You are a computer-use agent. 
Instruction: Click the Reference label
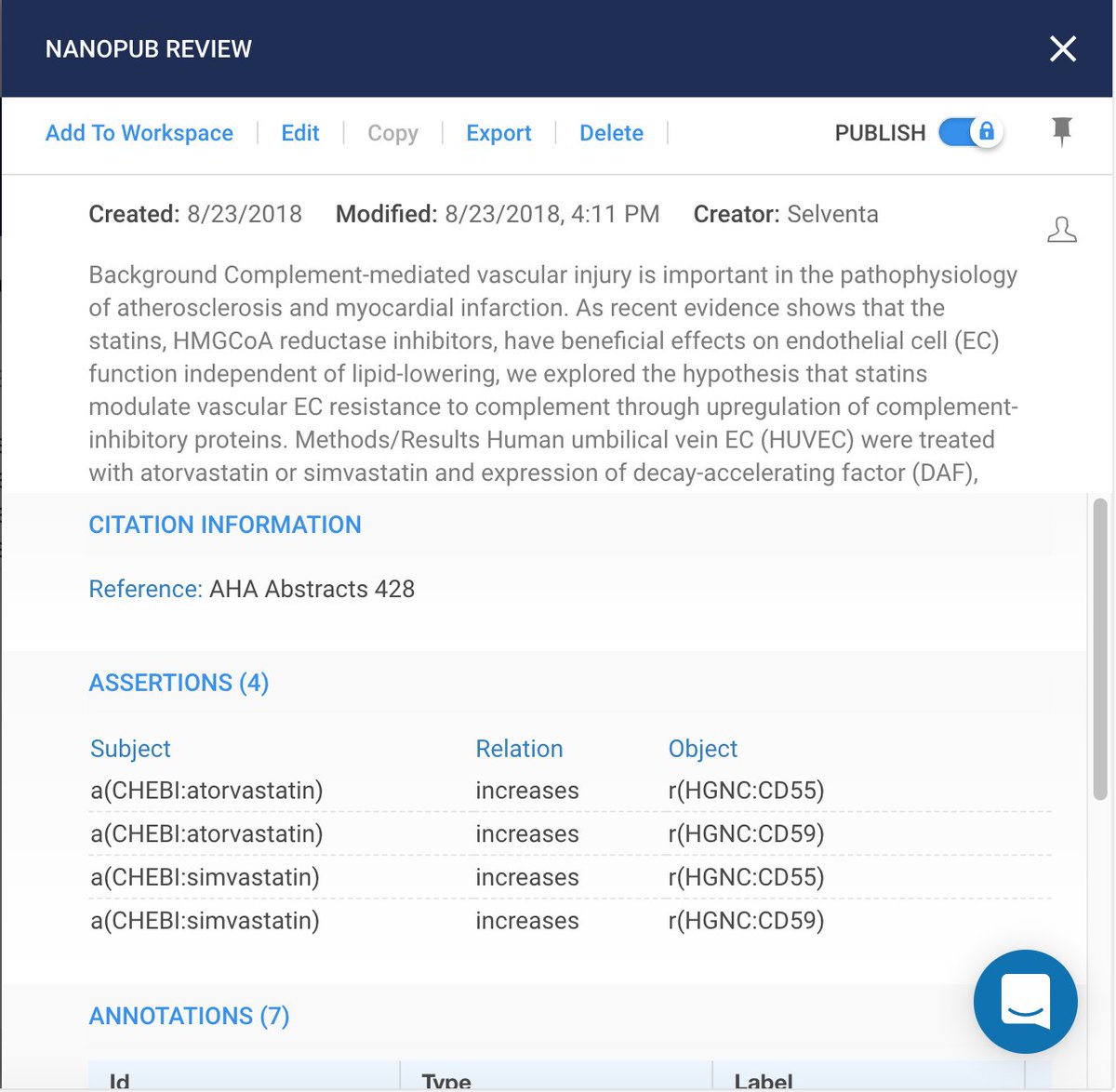(x=145, y=589)
